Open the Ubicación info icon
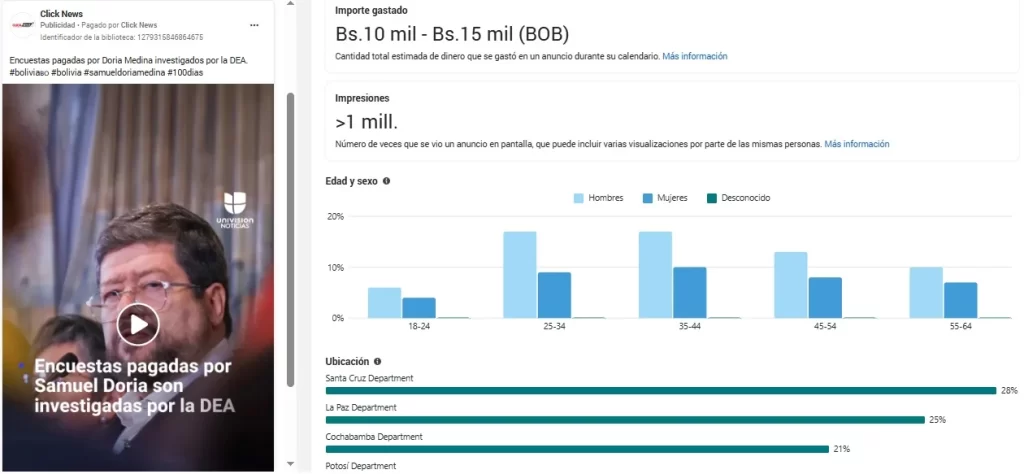1024x474 pixels. (x=378, y=361)
